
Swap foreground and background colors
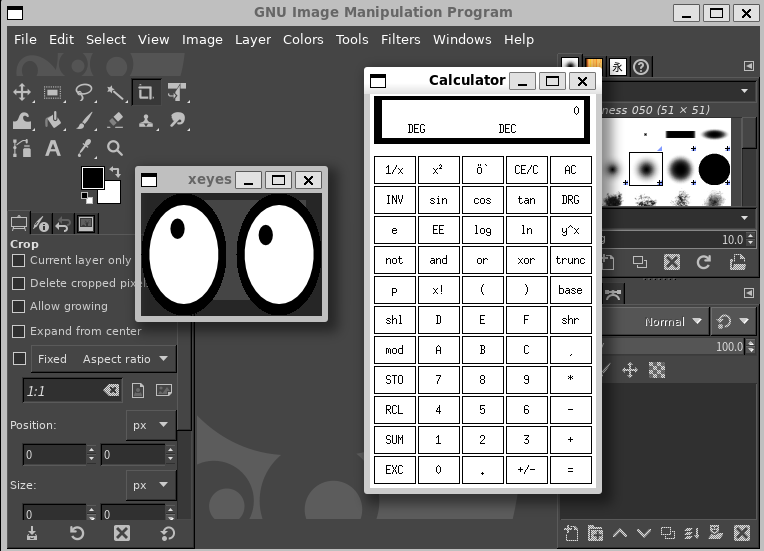115,172
